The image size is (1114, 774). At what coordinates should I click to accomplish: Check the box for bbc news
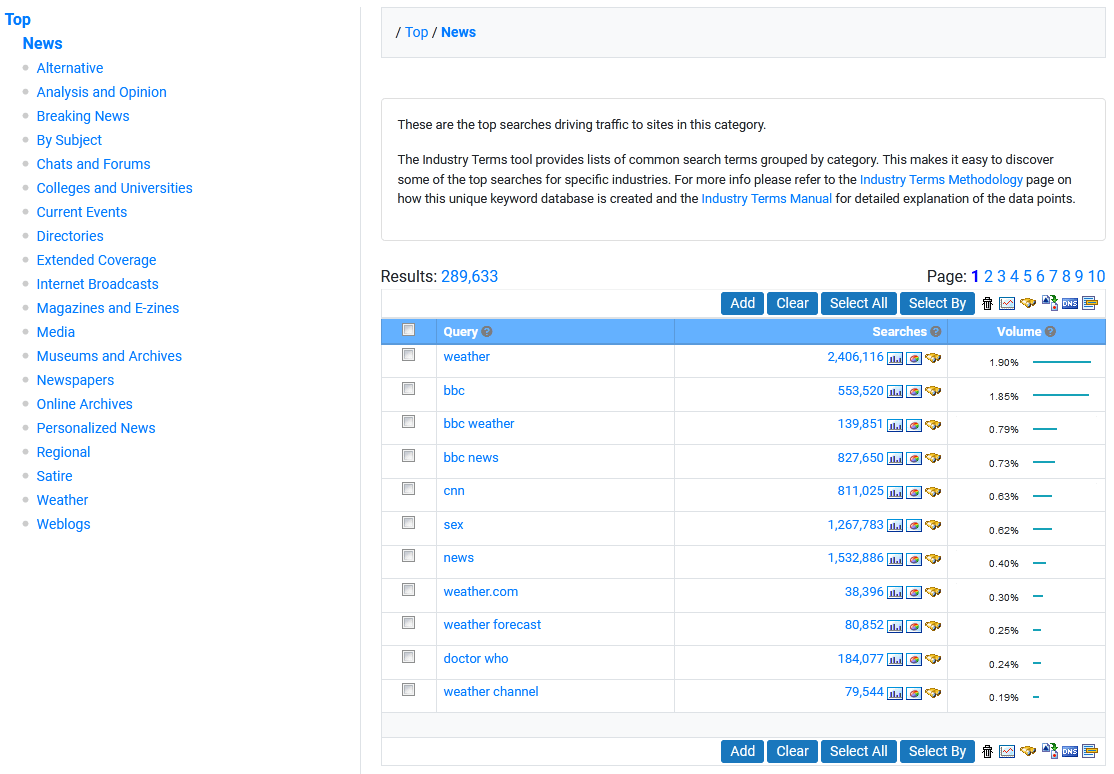click(409, 456)
